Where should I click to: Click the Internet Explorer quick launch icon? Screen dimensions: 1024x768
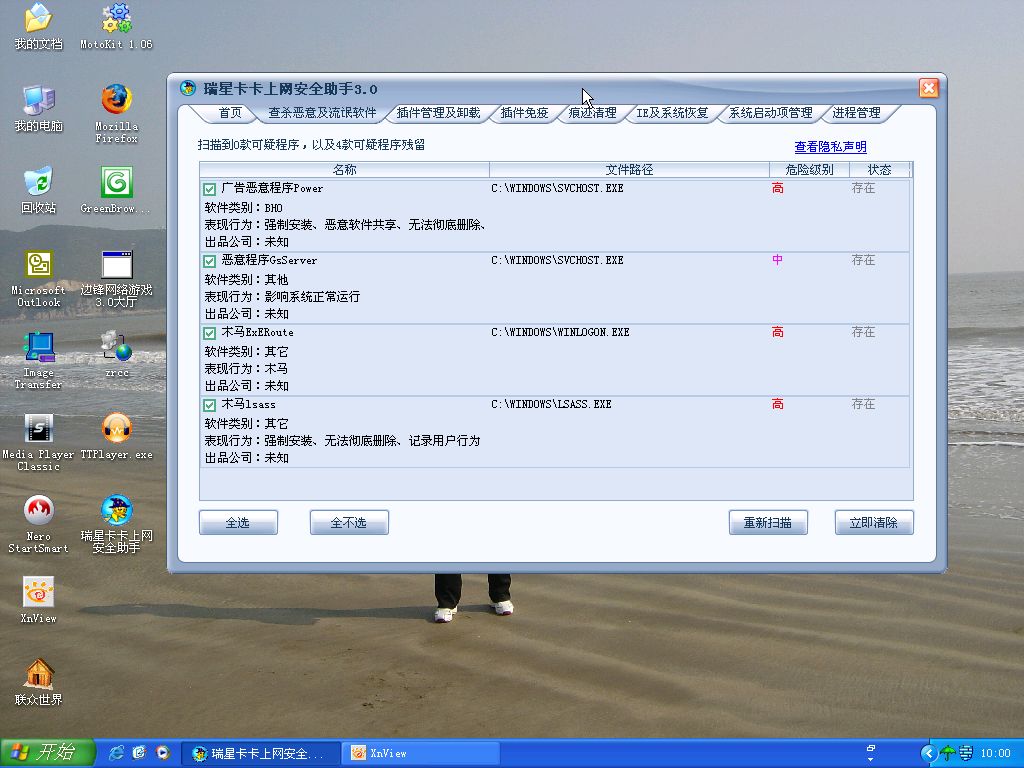tap(116, 753)
